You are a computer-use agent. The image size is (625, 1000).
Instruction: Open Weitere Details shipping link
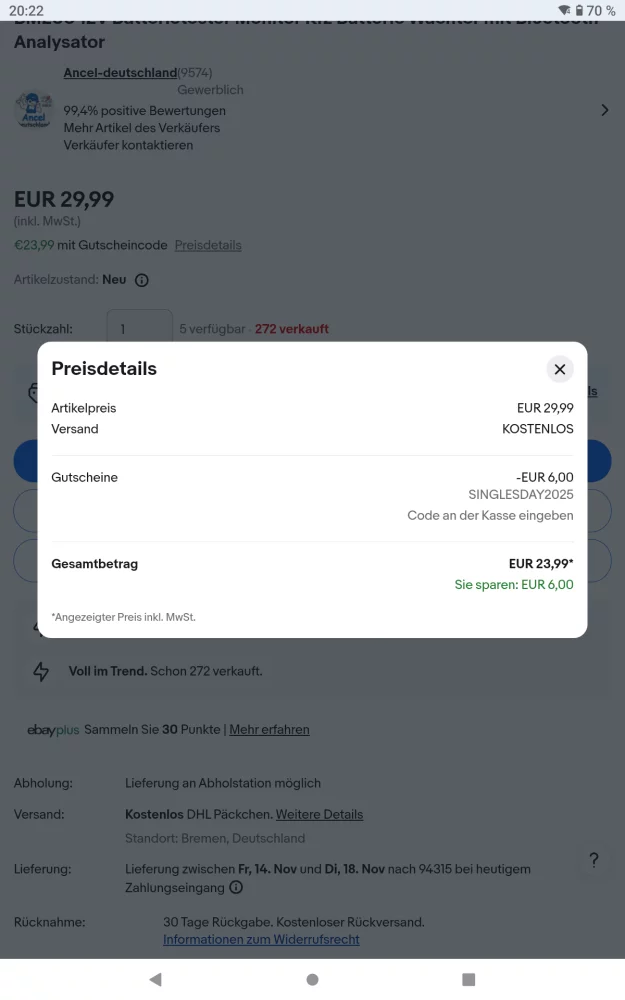click(319, 814)
